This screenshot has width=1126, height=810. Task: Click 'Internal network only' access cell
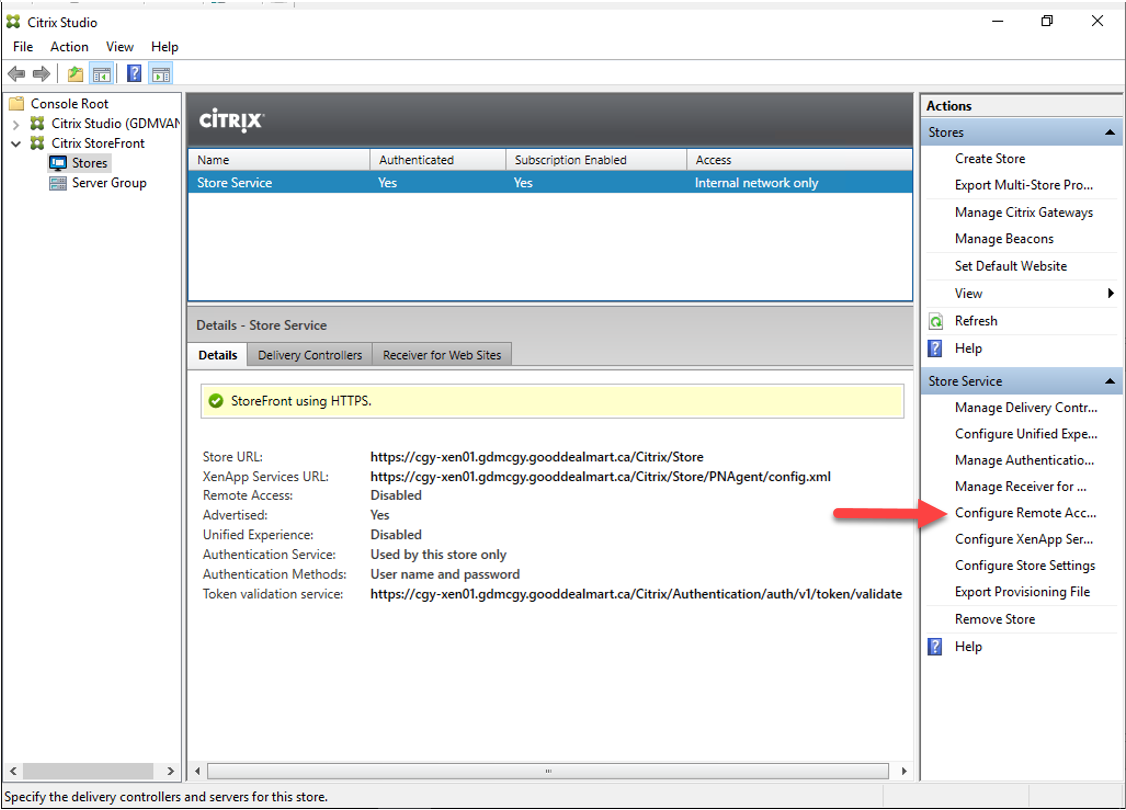click(756, 182)
